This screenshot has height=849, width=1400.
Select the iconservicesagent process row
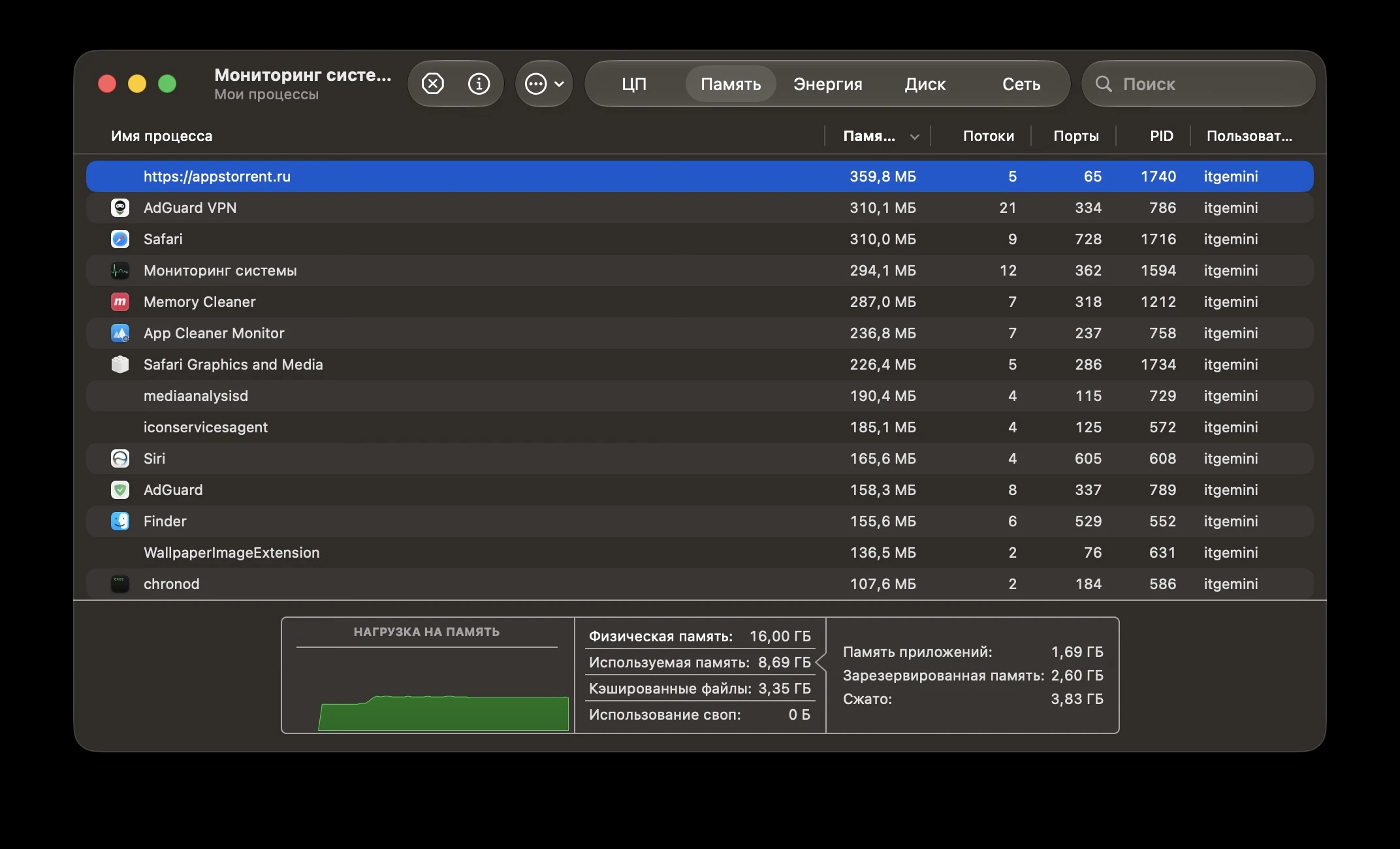[x=700, y=427]
